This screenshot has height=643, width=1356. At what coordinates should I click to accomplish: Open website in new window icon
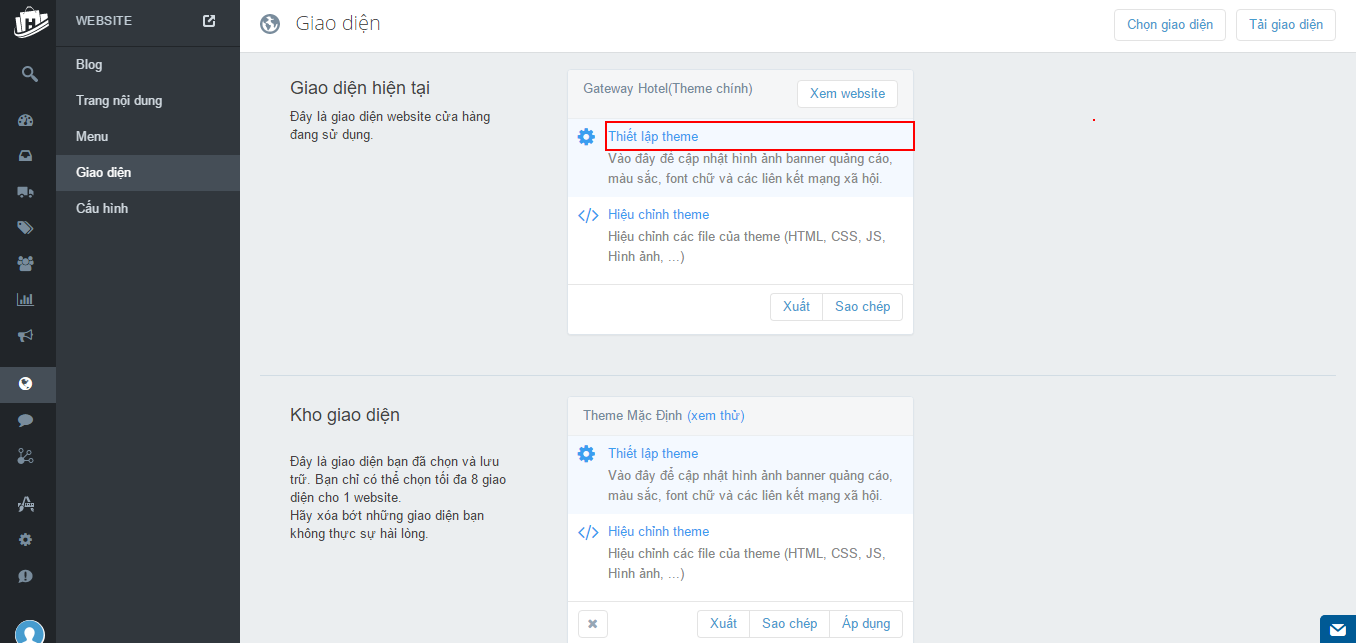coord(209,20)
